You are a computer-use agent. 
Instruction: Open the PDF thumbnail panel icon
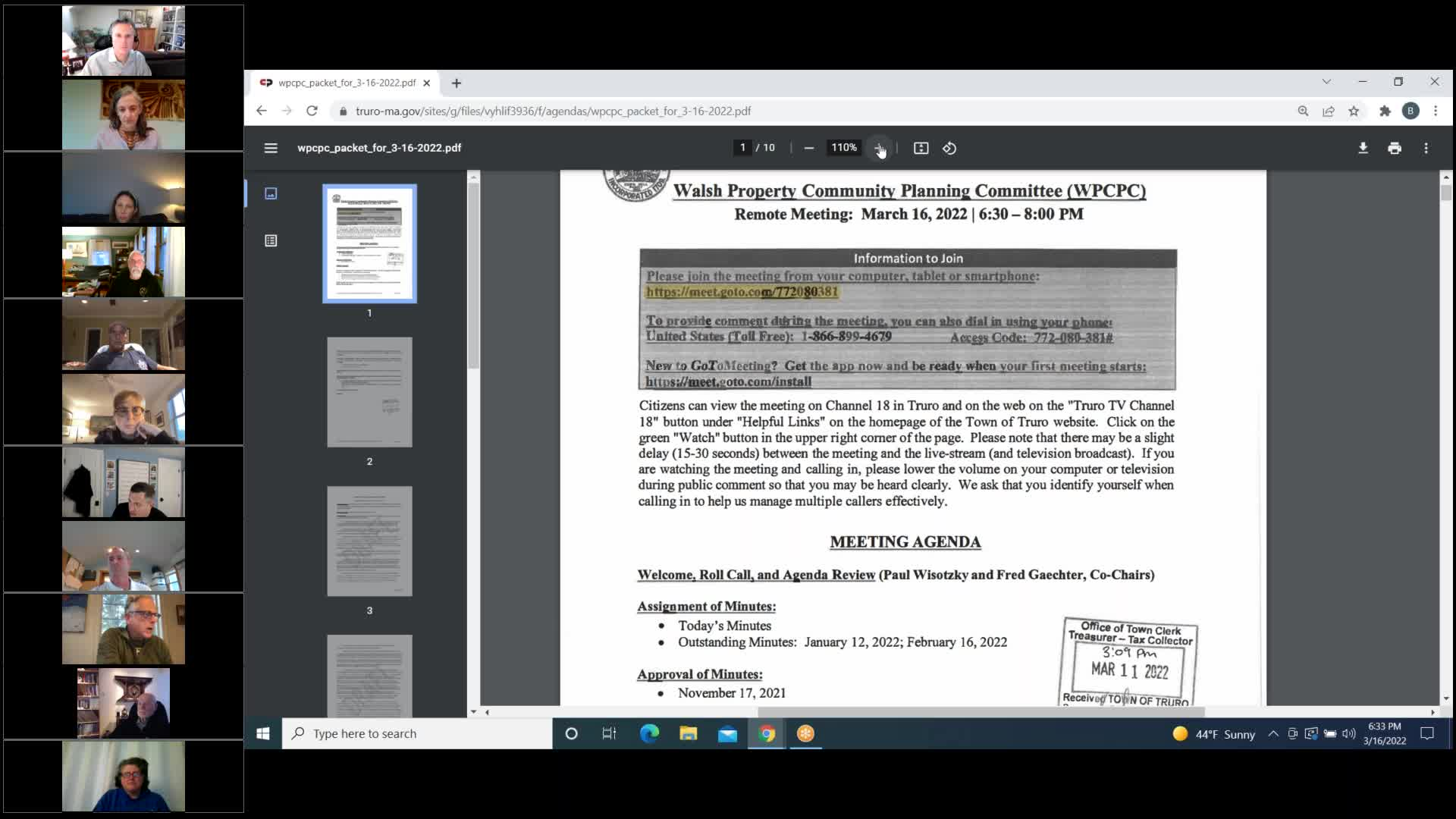pos(271,193)
